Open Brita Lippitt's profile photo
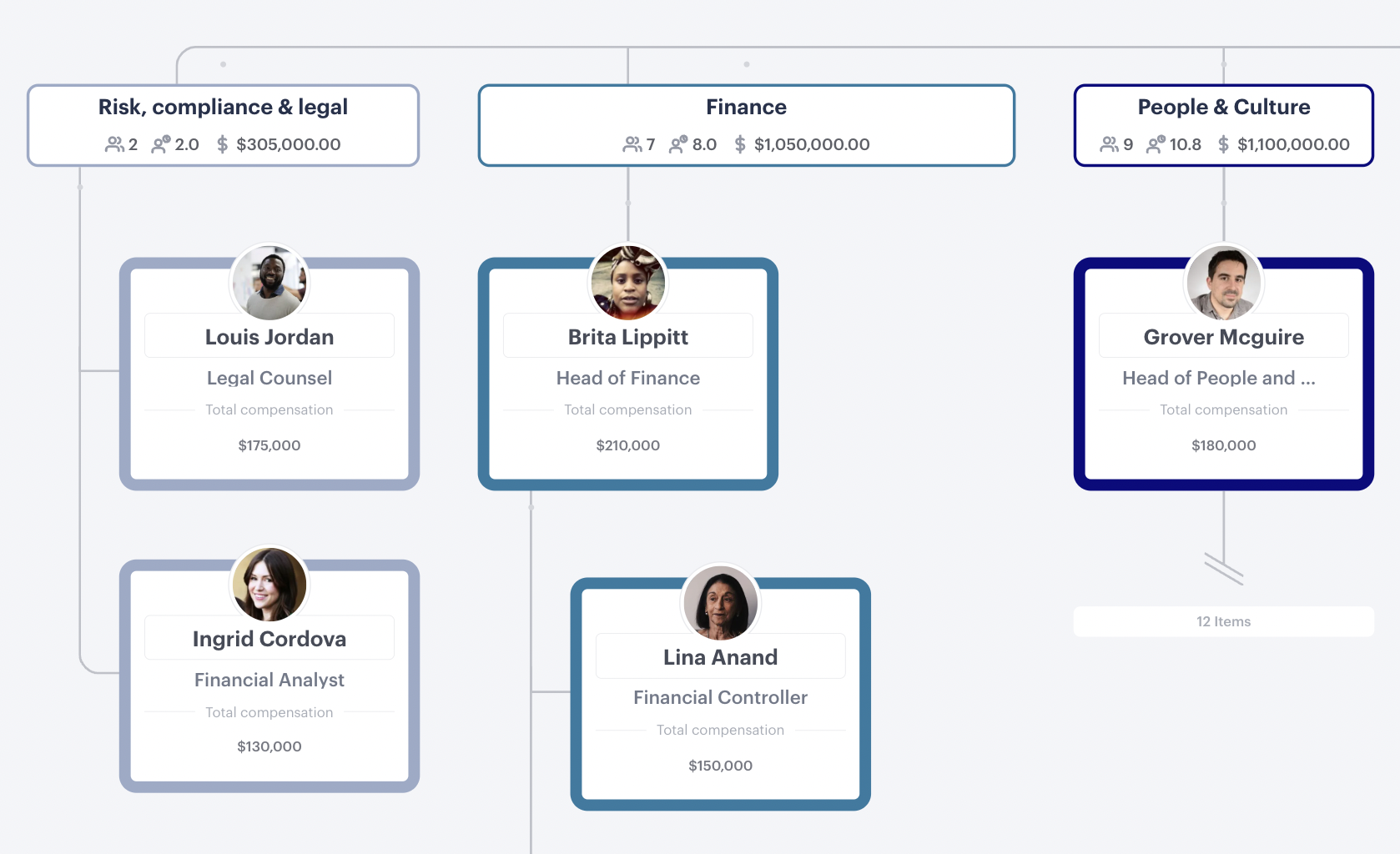Image resolution: width=1400 pixels, height=854 pixels. point(628,282)
